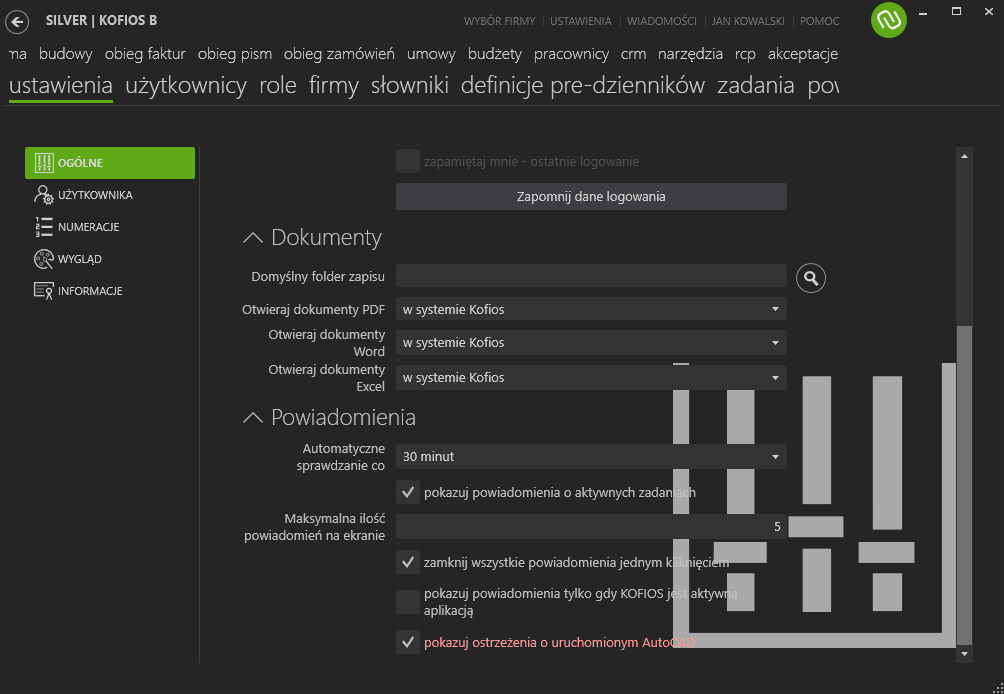Switch to the firmy tab
The image size is (1004, 694).
point(334,85)
